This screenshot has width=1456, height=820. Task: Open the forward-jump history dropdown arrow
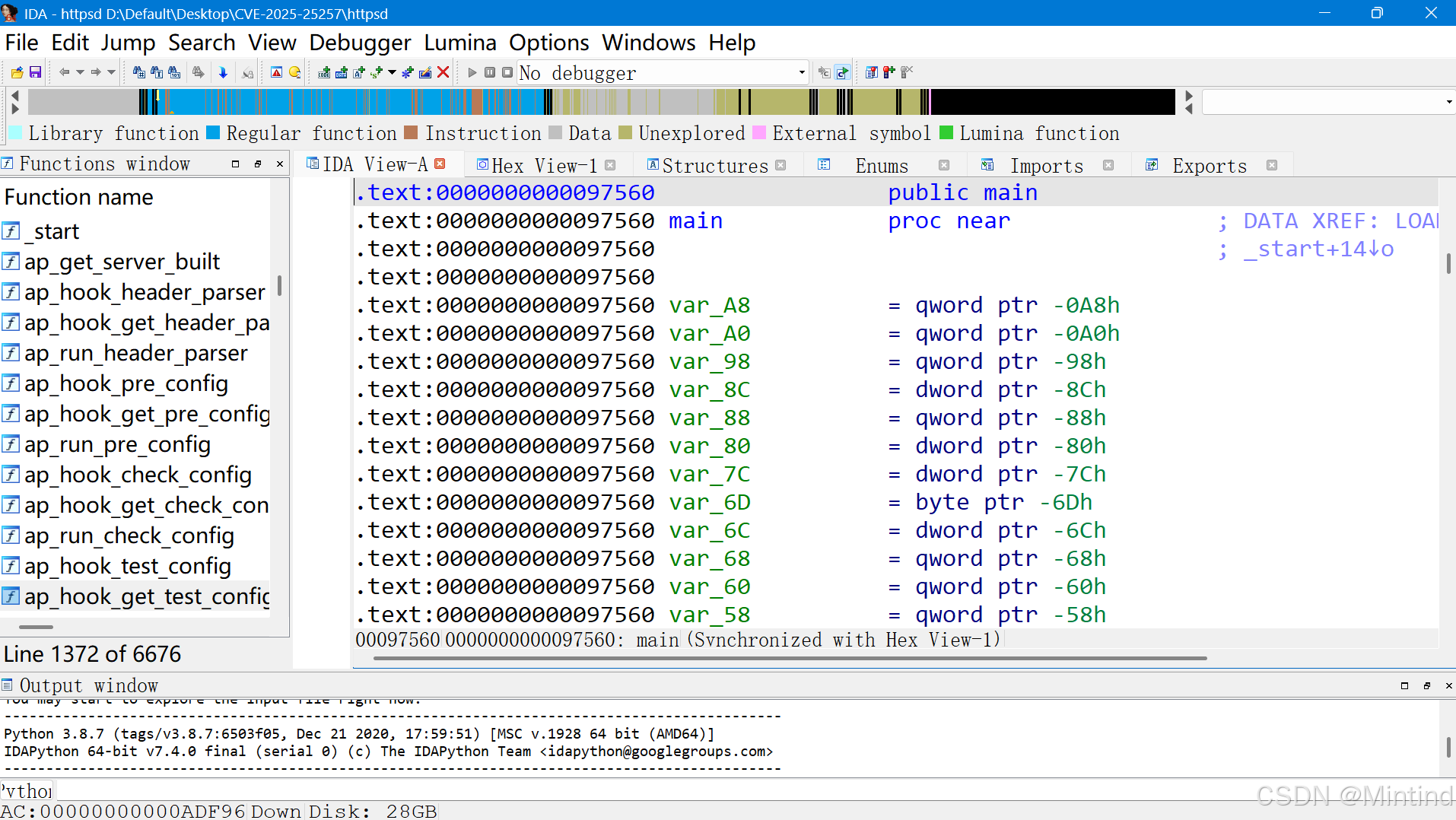coord(111,72)
